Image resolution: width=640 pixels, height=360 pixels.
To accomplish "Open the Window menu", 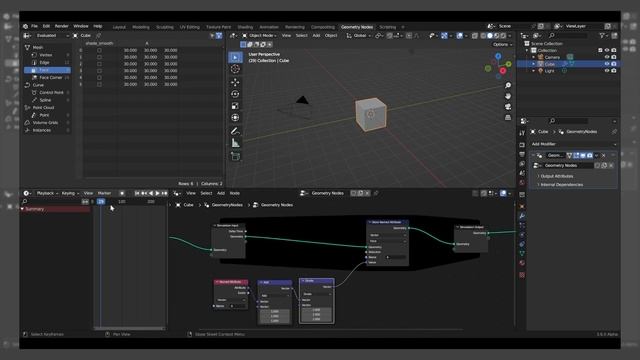I will [x=81, y=26].
